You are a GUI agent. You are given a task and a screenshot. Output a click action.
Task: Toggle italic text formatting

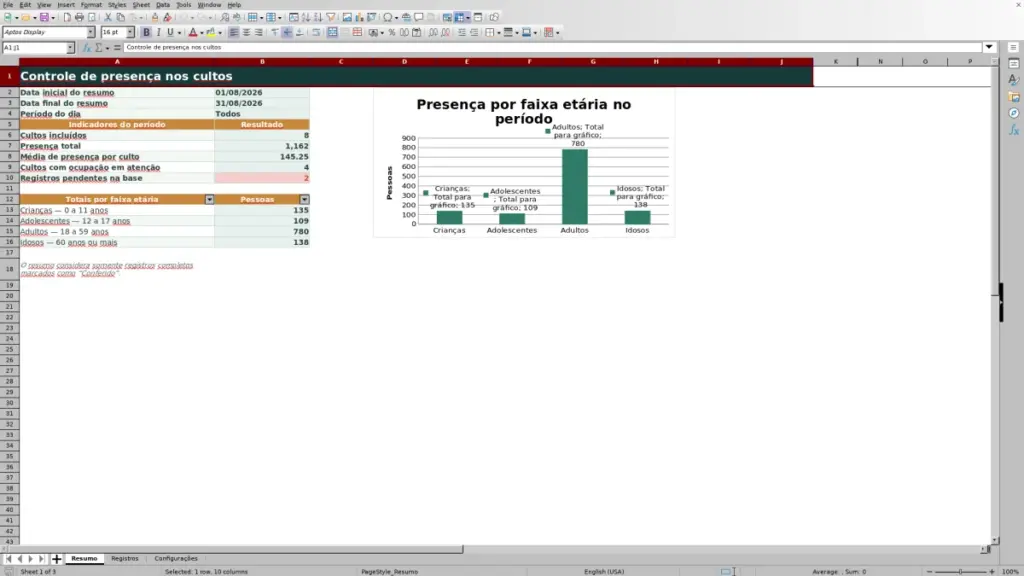tap(158, 32)
